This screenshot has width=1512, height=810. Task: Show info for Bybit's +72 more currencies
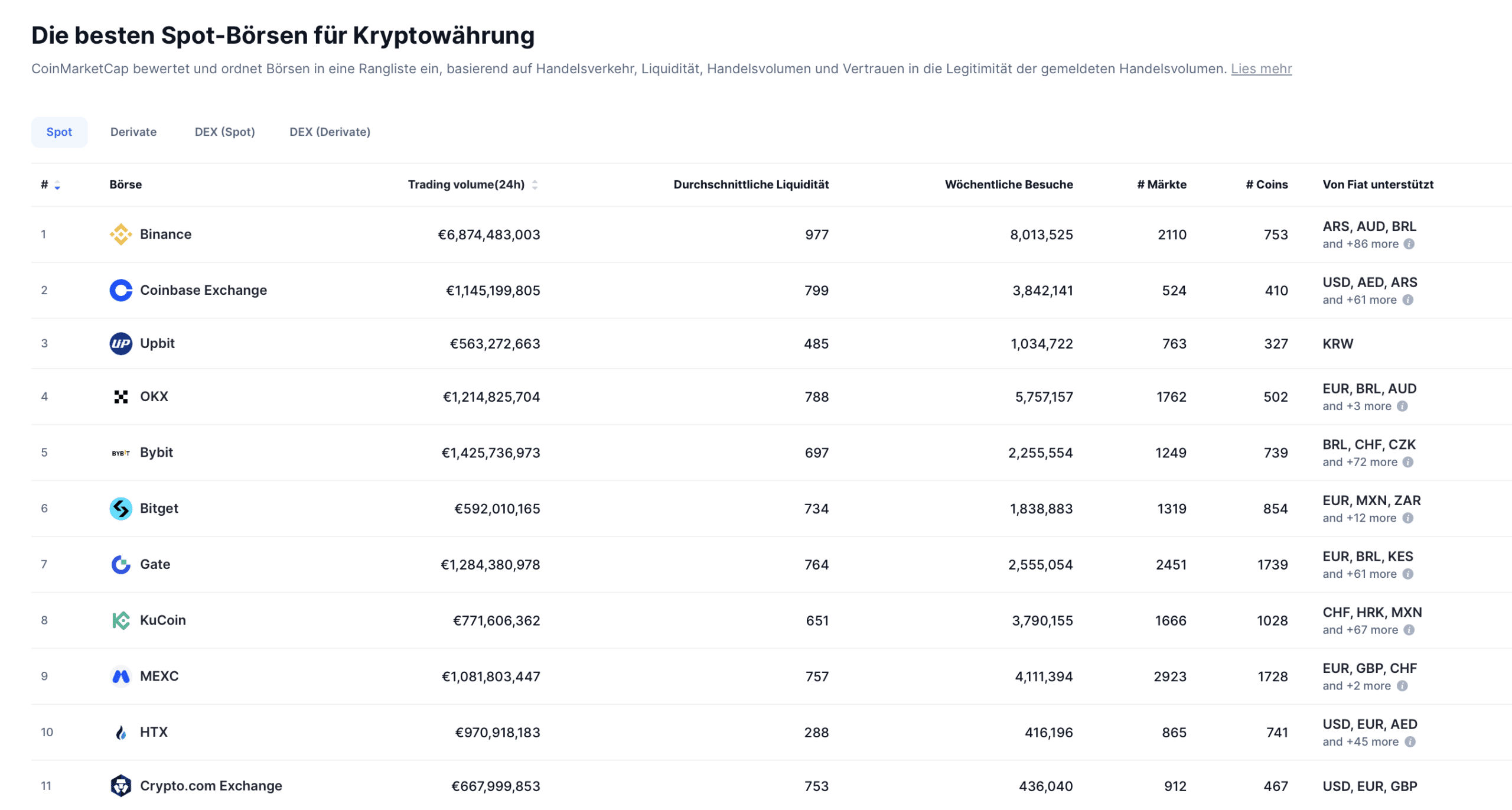[x=1407, y=462]
